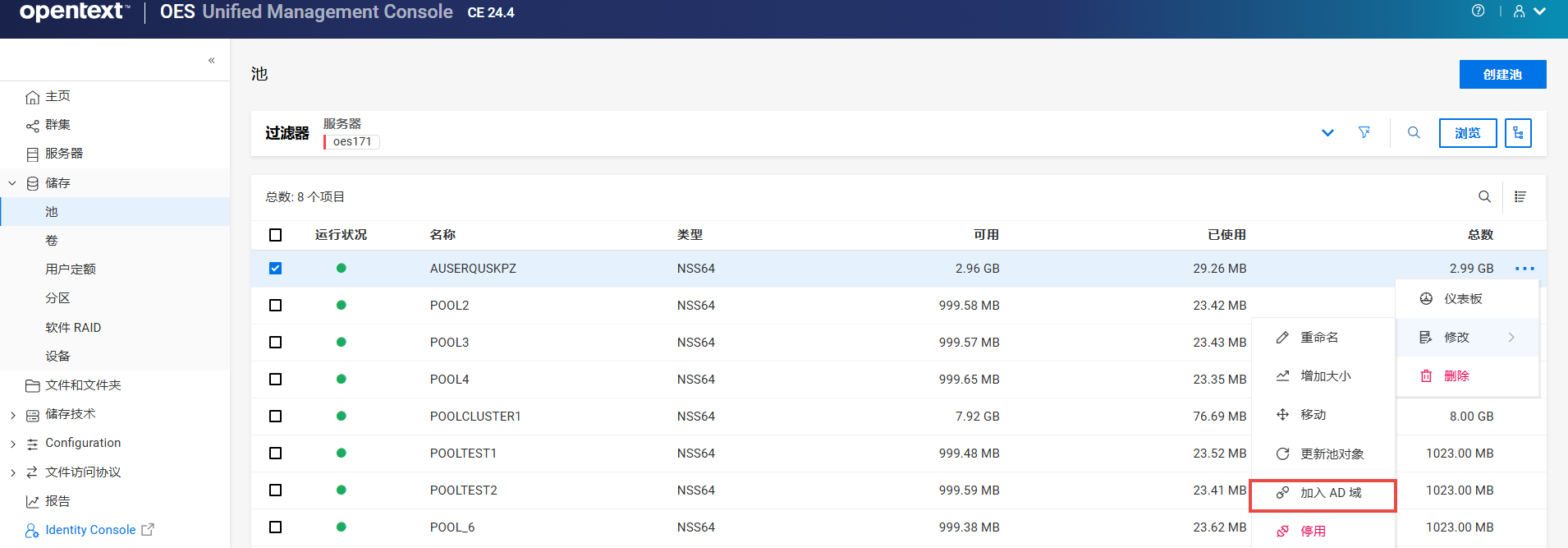Click the three-dot menu for AUSERQUSKPZ
The width and height of the screenshot is (1568, 548).
click(1524, 269)
